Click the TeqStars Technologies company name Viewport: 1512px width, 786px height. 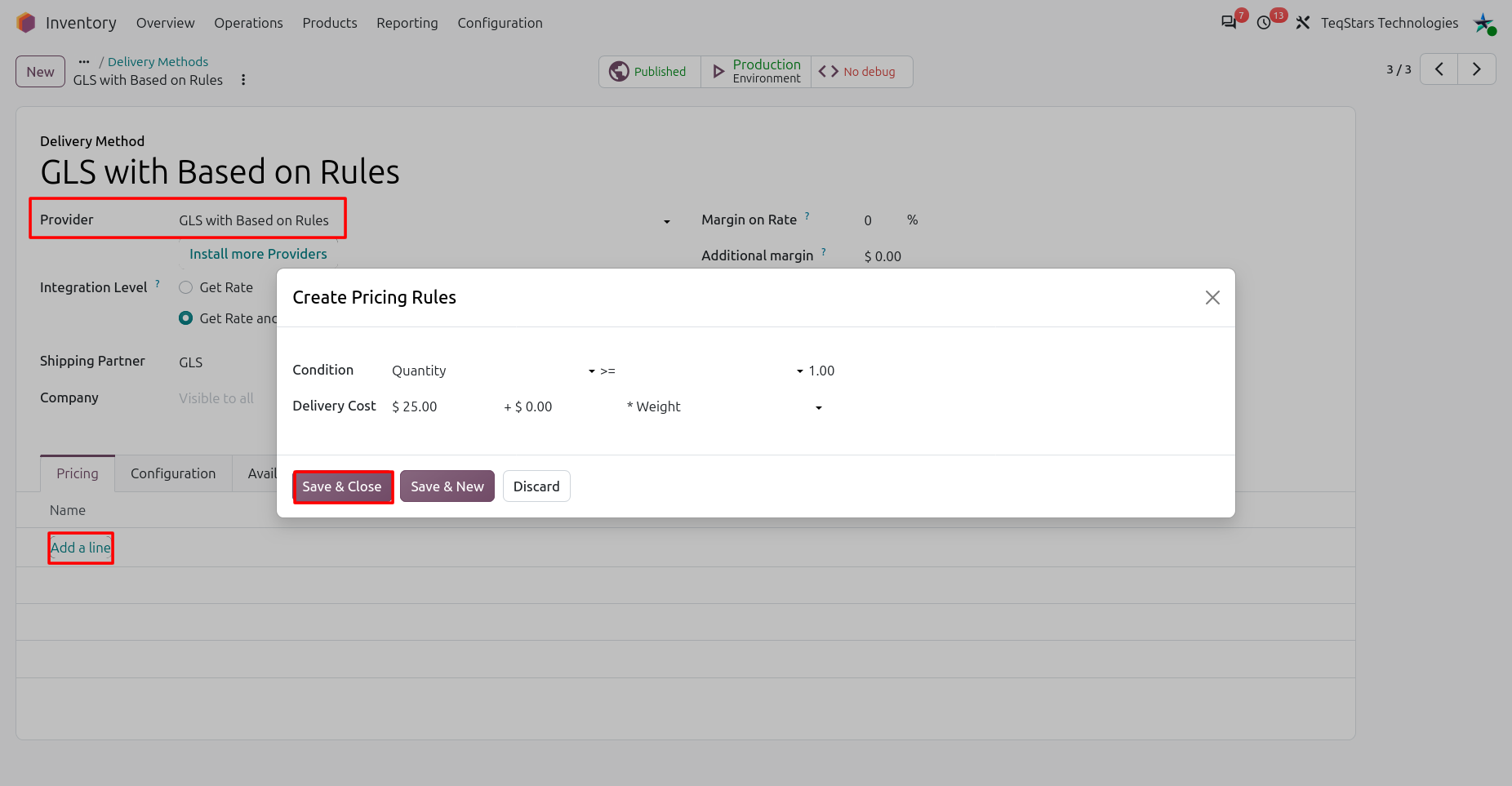(x=1390, y=23)
